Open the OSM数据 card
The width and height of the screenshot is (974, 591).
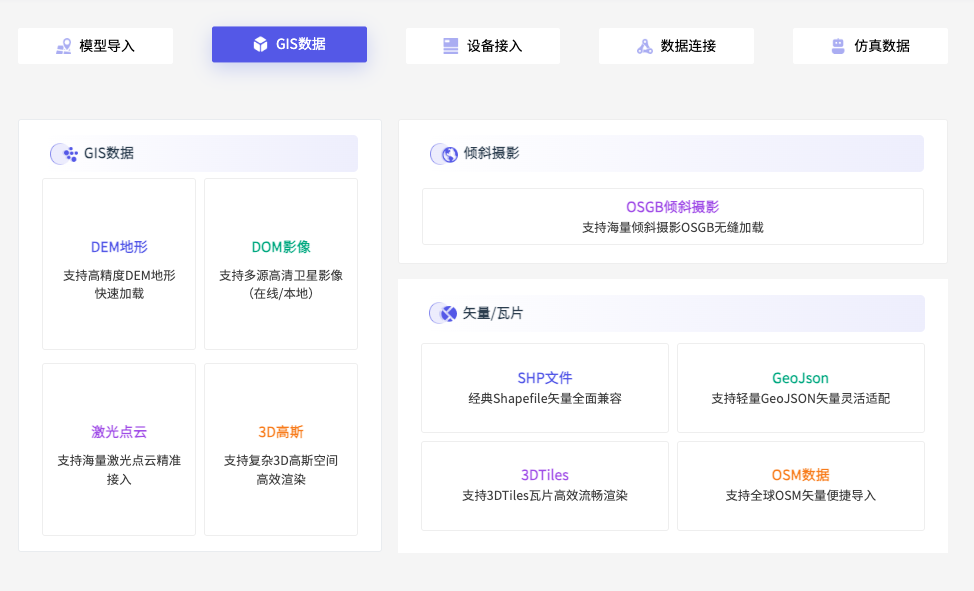pos(801,486)
